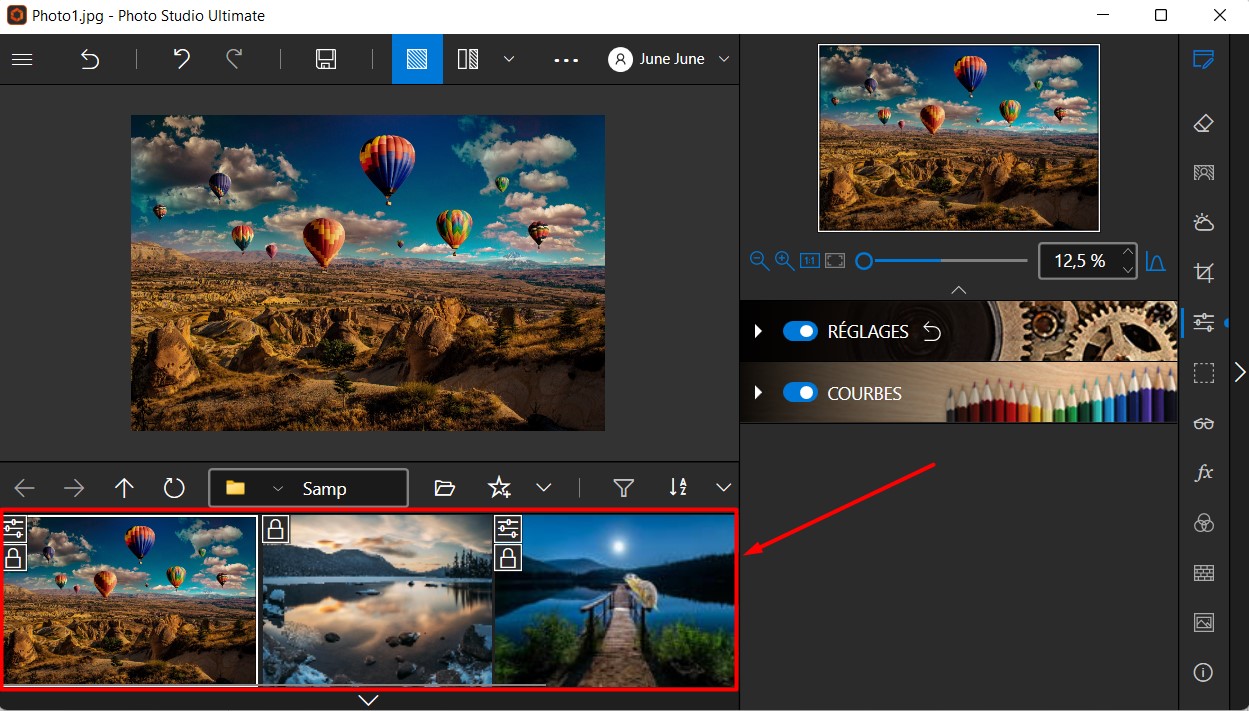This screenshot has width=1249, height=711.
Task: Select the single-view striped display mode
Action: [x=417, y=59]
